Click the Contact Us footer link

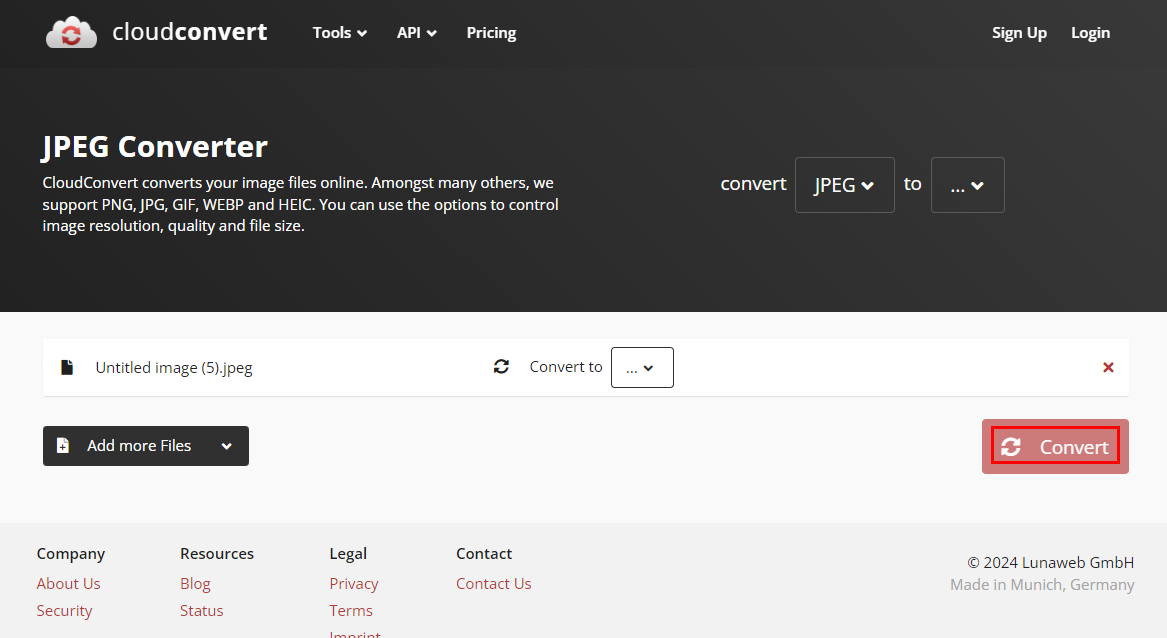(x=493, y=584)
